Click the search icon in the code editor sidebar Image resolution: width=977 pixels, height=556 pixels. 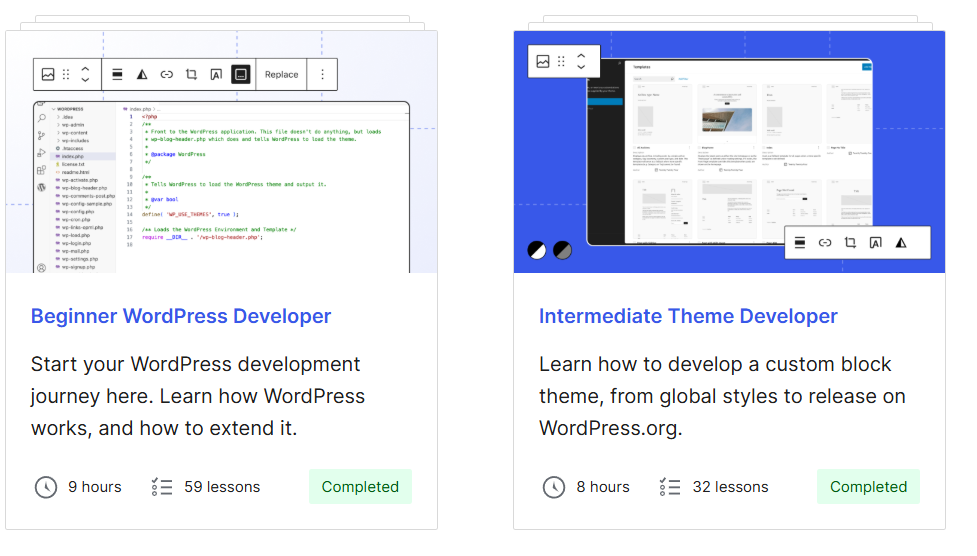tap(42, 118)
